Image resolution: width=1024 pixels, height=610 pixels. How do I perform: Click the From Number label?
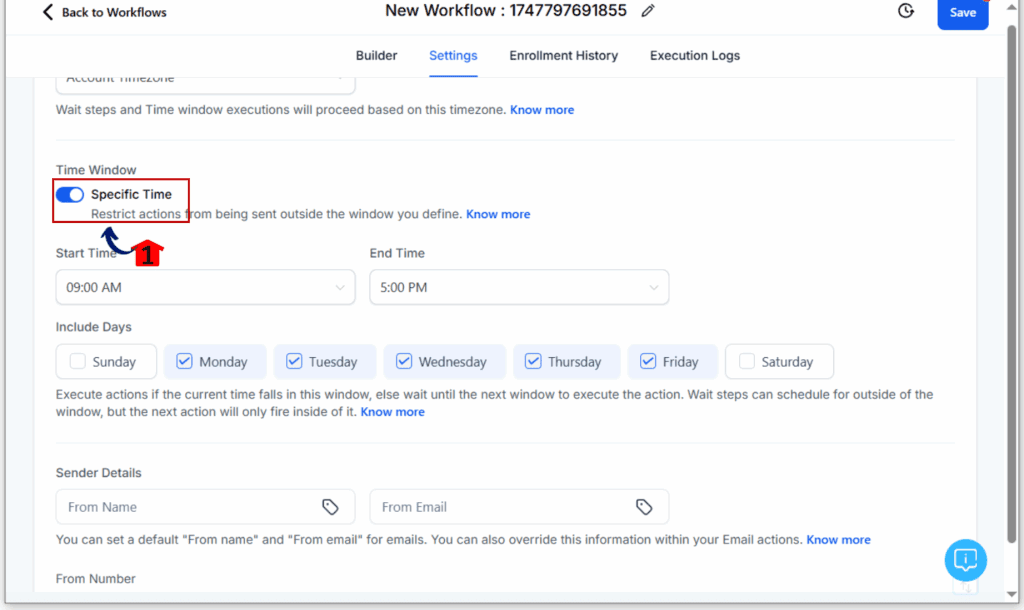[95, 579]
